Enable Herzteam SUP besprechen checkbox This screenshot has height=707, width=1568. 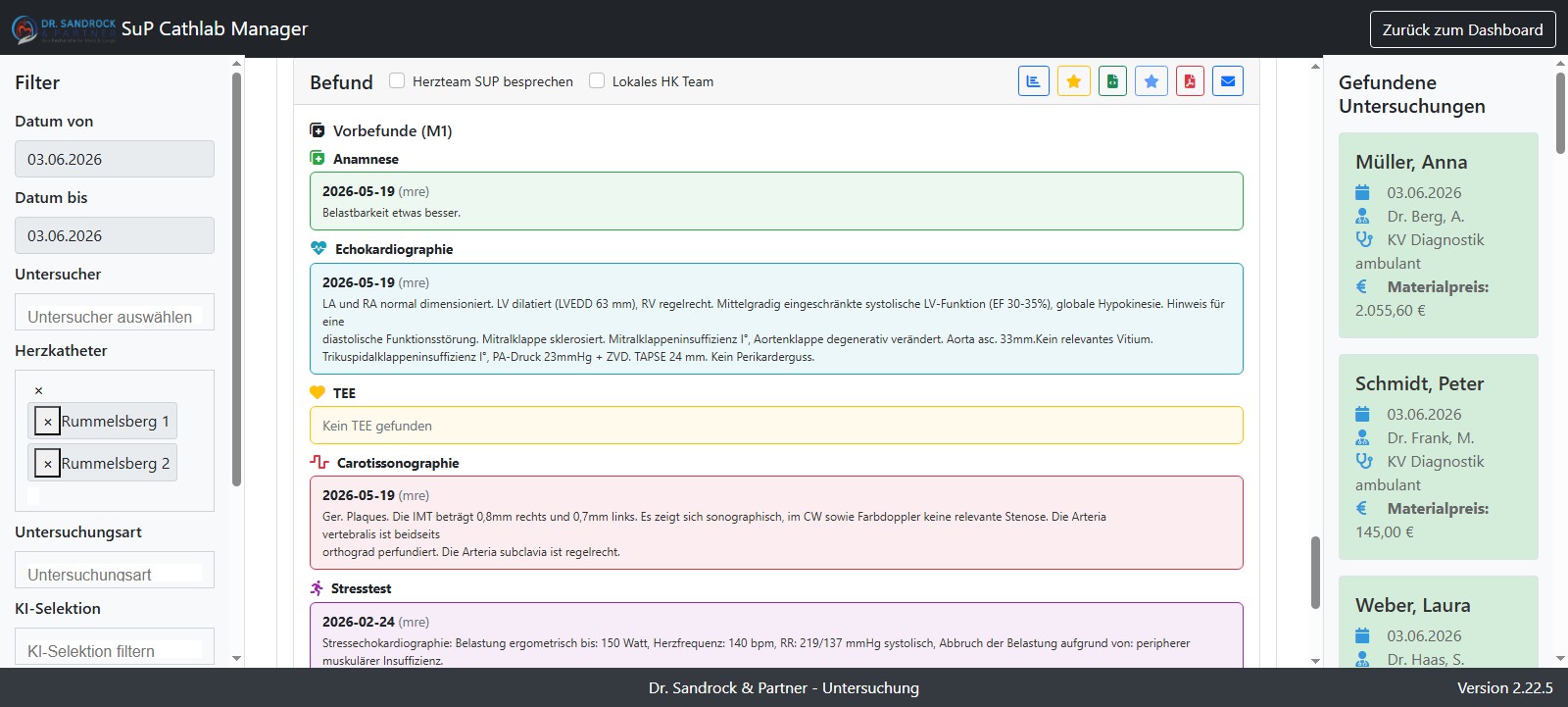397,80
